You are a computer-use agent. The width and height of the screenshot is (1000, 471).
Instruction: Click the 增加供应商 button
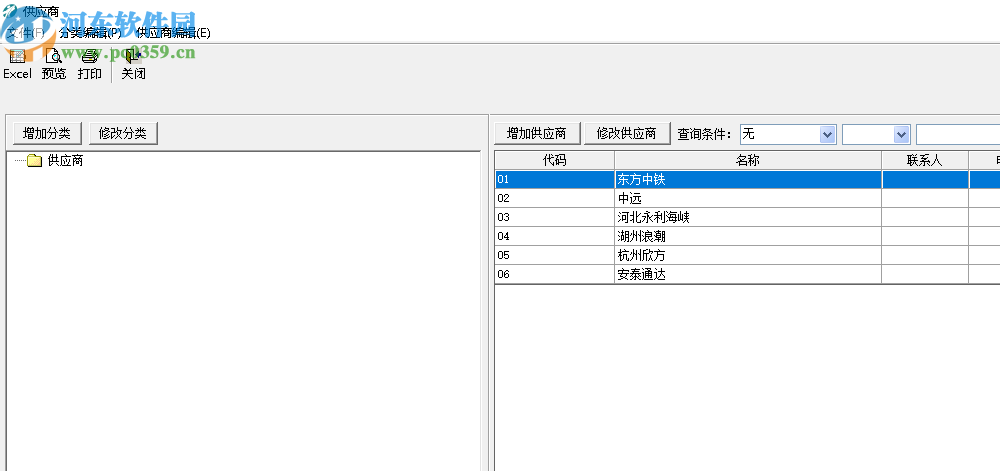pos(536,133)
